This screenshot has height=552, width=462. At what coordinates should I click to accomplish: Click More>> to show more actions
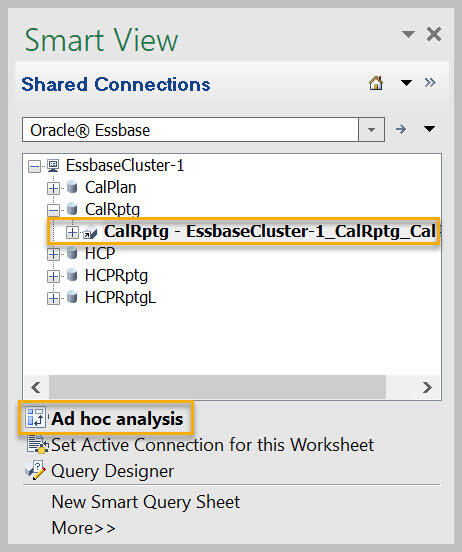(83, 528)
